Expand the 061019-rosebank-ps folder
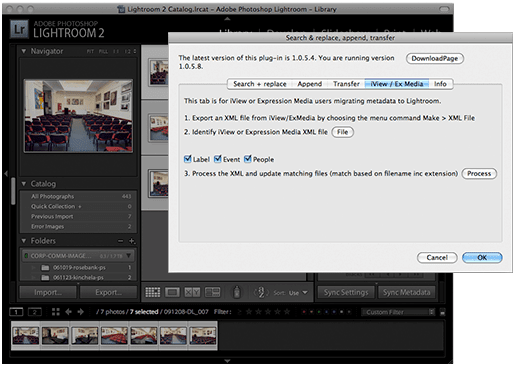This screenshot has height=366, width=515. tap(33, 267)
